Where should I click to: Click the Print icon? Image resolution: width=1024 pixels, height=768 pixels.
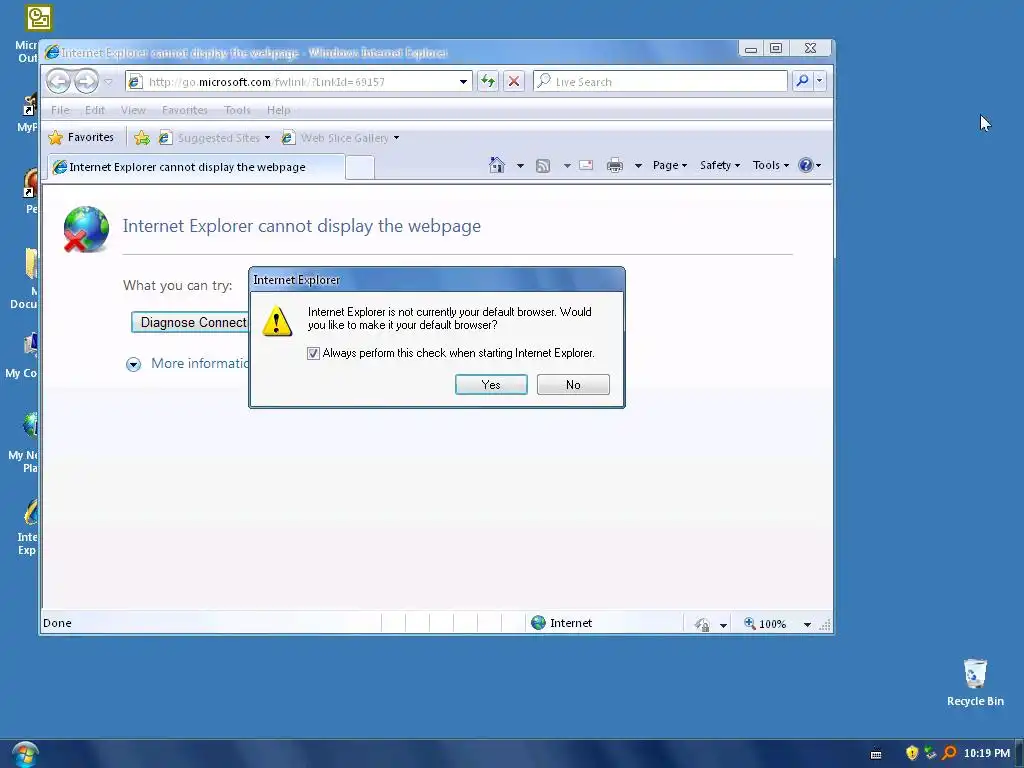tap(615, 165)
